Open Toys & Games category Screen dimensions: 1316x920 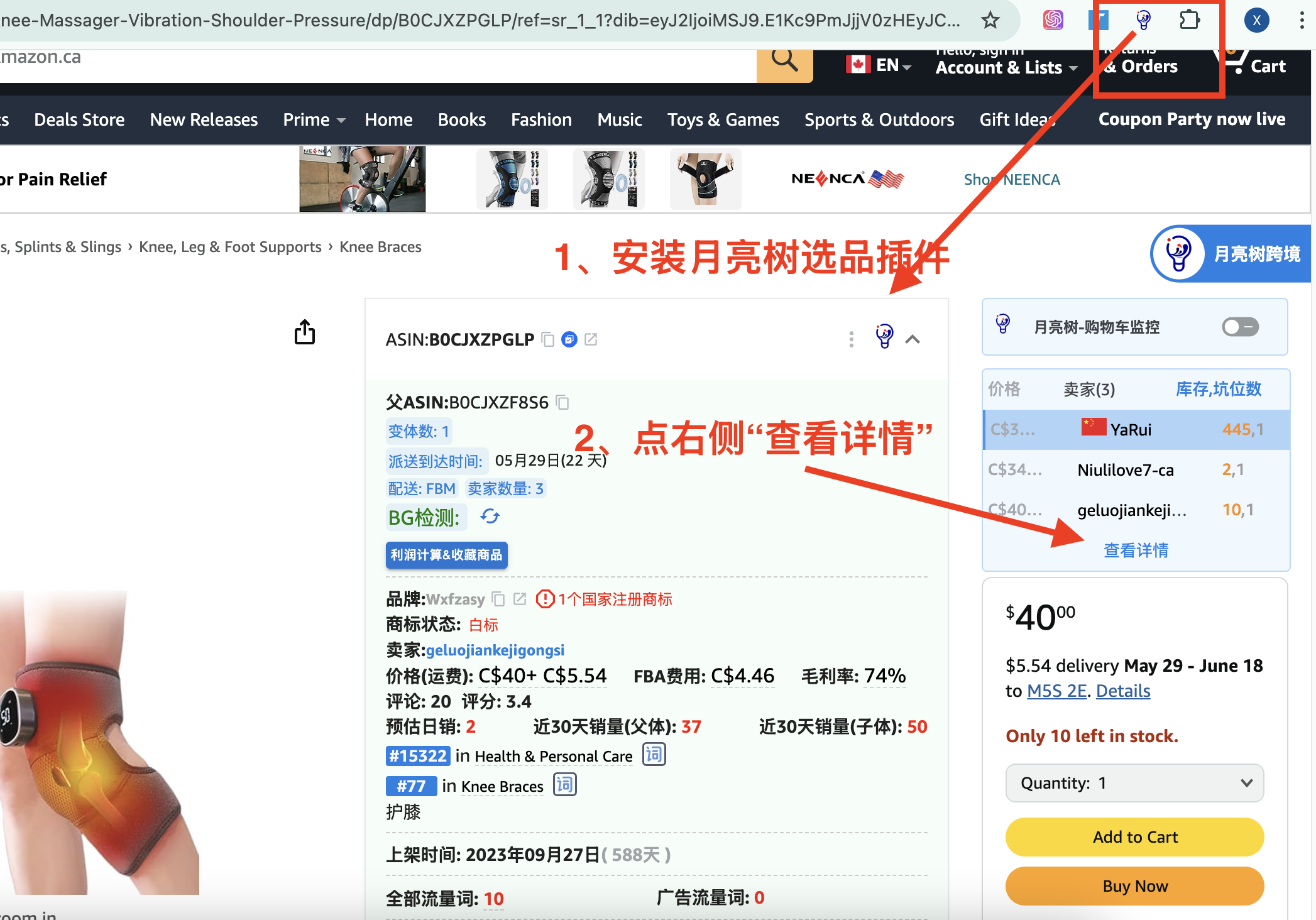coord(723,119)
